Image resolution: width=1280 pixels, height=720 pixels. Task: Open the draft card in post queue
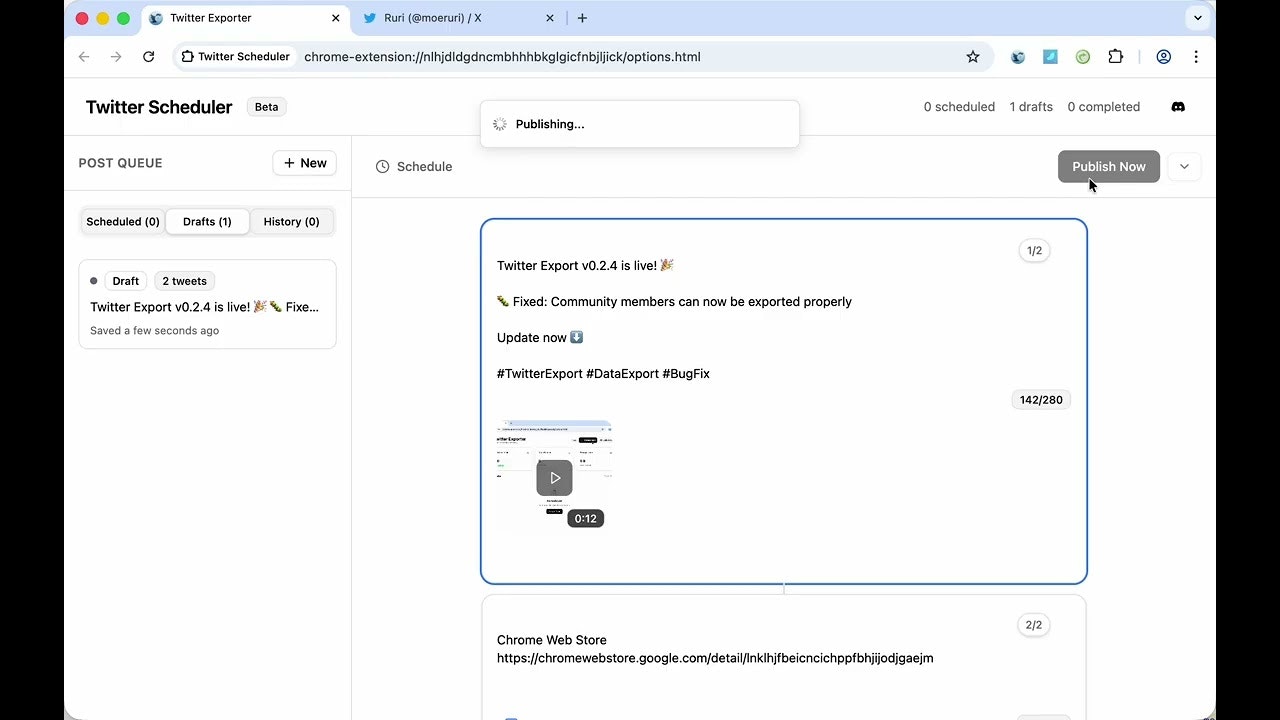point(207,304)
